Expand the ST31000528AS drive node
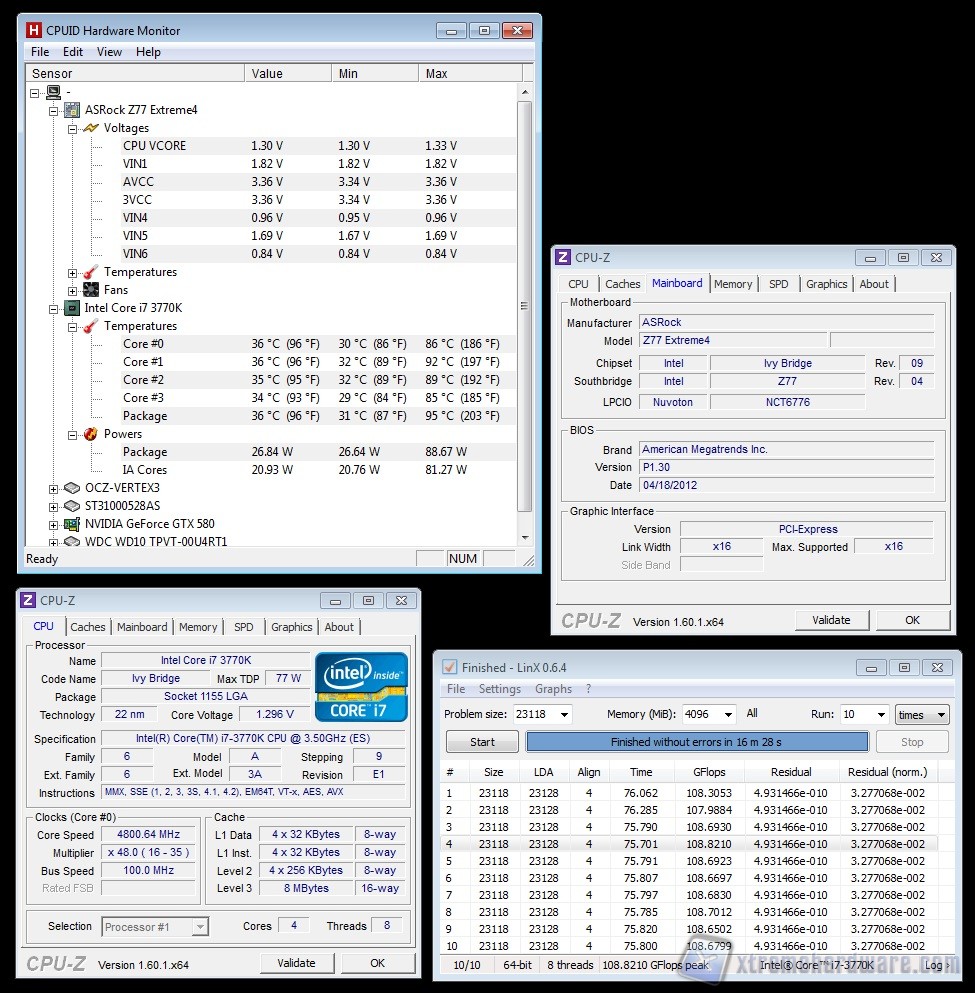Screen dimensions: 975x993 54,506
